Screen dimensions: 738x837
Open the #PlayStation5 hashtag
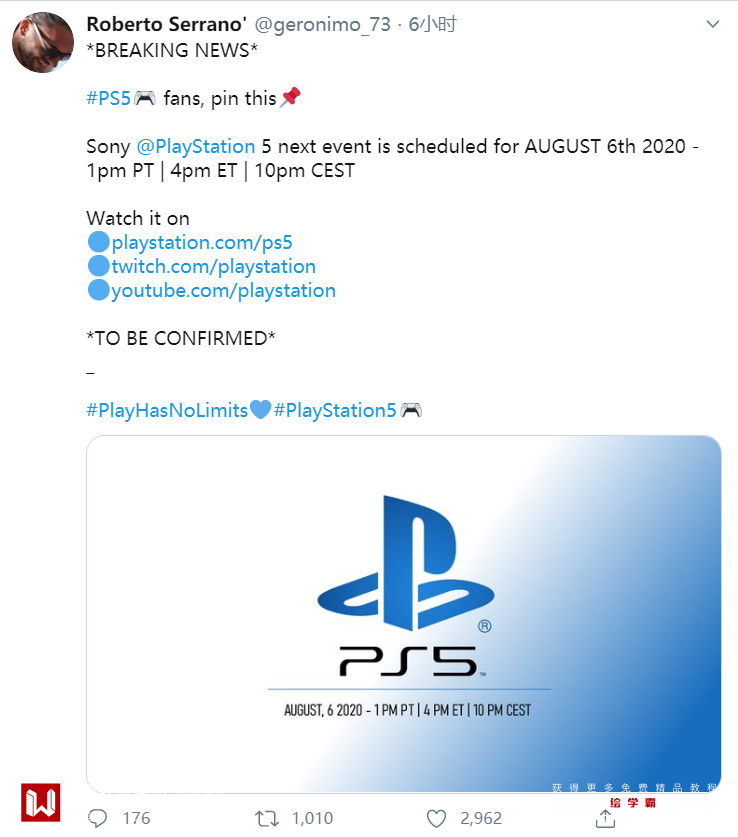pyautogui.click(x=335, y=410)
